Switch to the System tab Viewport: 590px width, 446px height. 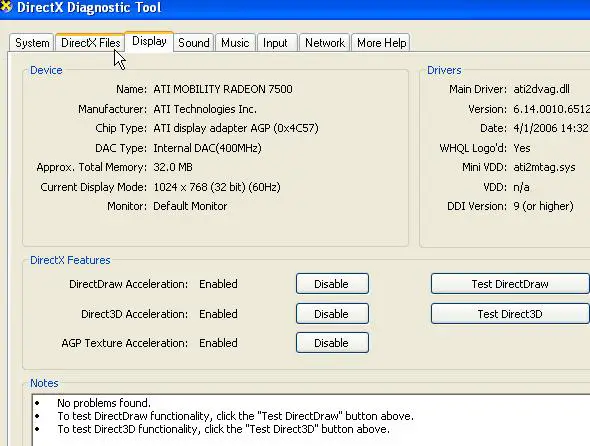pos(32,43)
